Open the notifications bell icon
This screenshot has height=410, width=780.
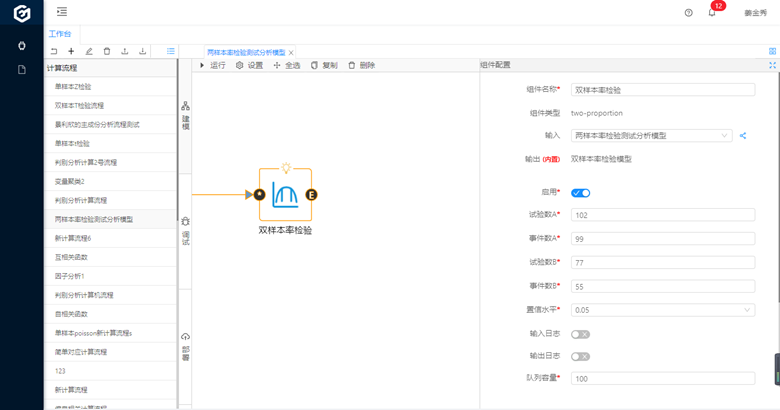pyautogui.click(x=712, y=13)
